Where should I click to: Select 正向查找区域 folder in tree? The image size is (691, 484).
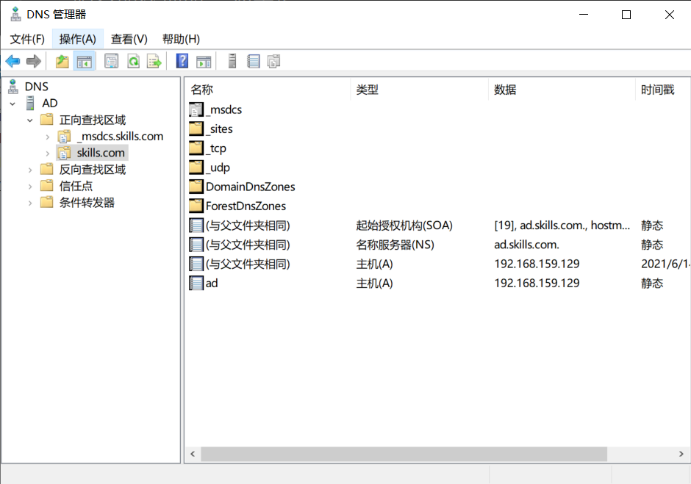pyautogui.click(x=93, y=120)
